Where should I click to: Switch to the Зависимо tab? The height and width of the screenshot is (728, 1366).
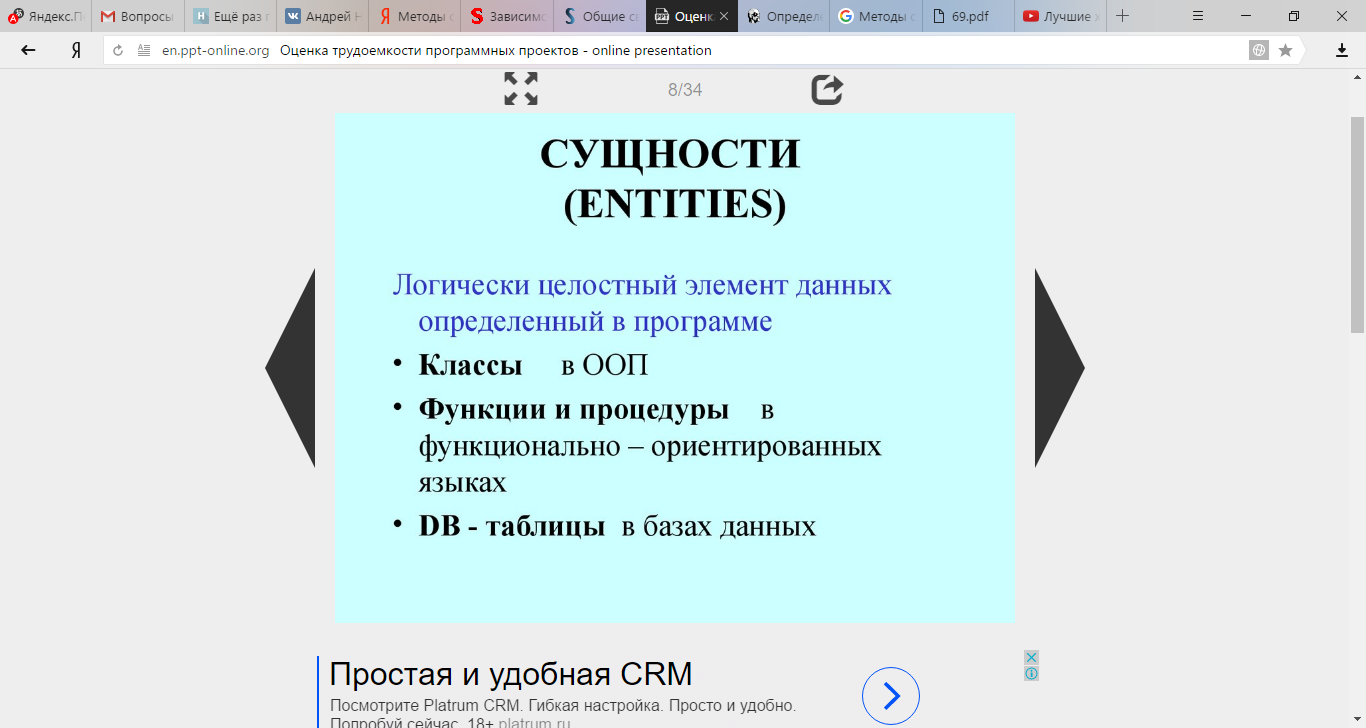(507, 16)
